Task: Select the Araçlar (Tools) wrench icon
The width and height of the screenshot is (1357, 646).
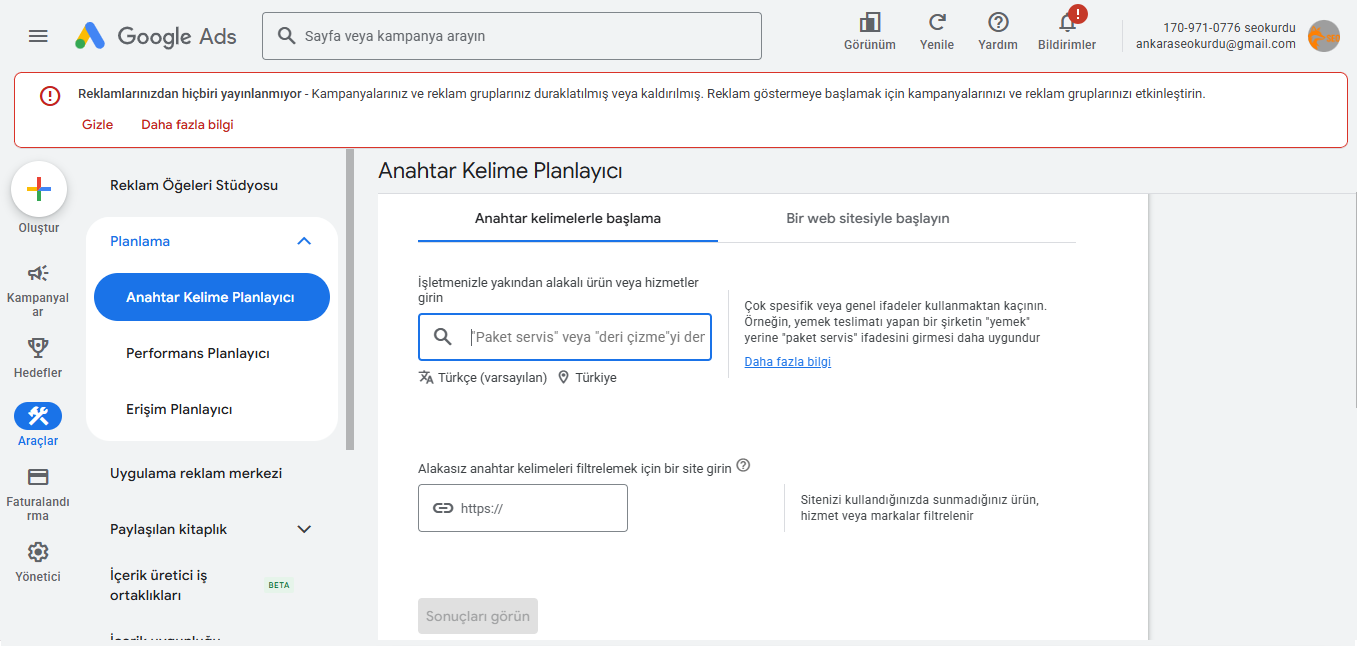Action: (38, 415)
